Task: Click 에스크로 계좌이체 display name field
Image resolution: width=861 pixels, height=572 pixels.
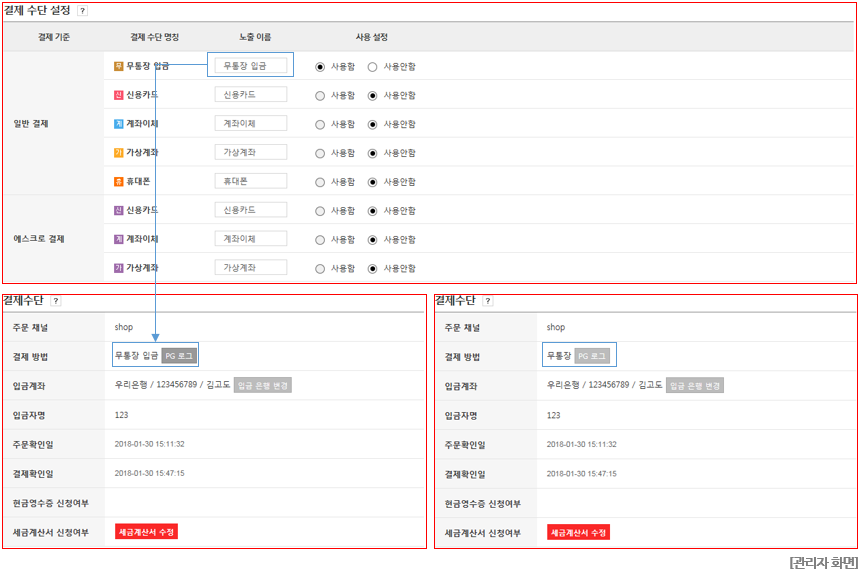Action: point(251,239)
